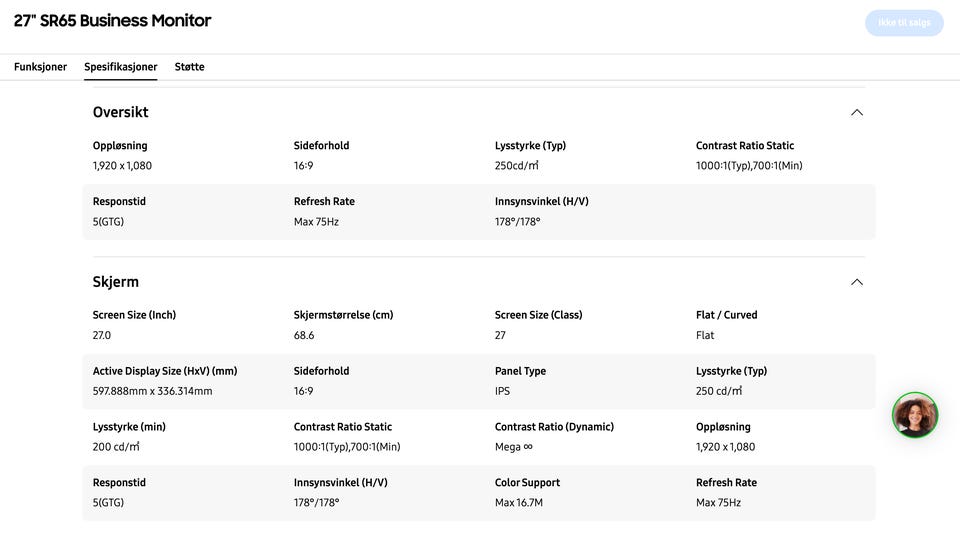Collapse the Oversikt section chevron
Image resolution: width=960 pixels, height=536 pixels.
click(x=856, y=112)
